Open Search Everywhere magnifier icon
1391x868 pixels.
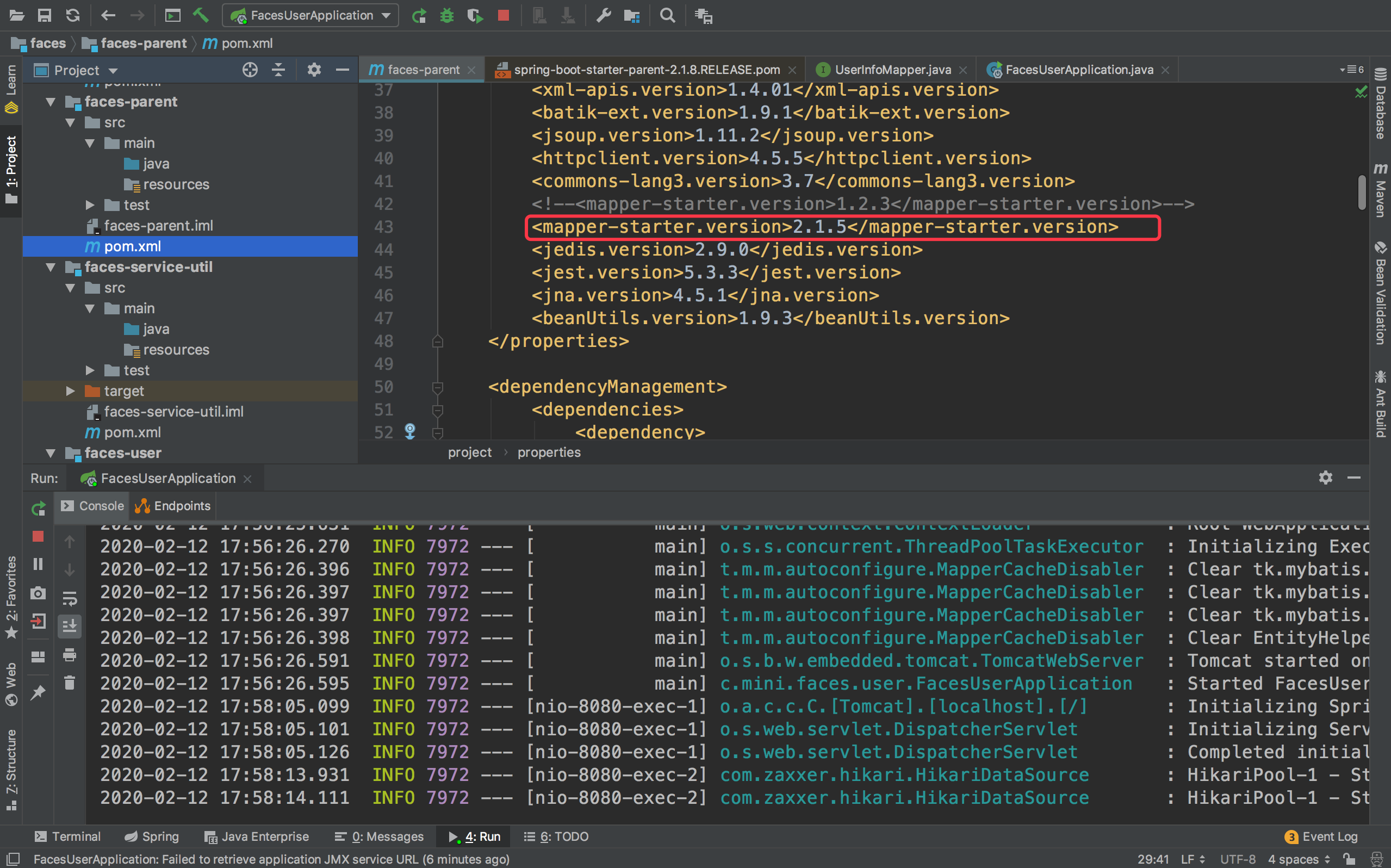[667, 15]
